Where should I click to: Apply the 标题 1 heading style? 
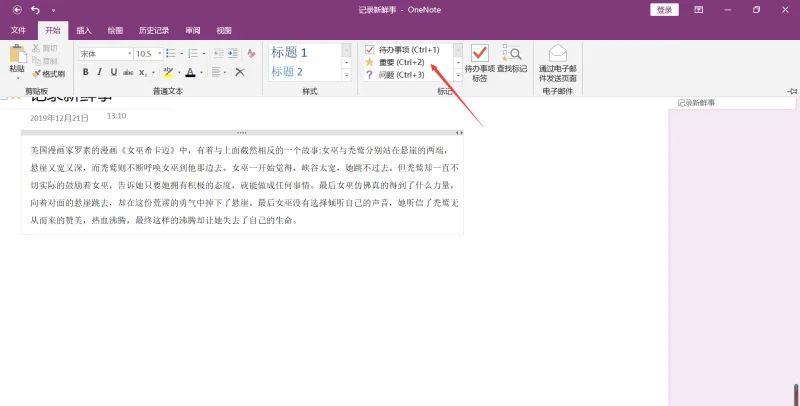point(289,52)
